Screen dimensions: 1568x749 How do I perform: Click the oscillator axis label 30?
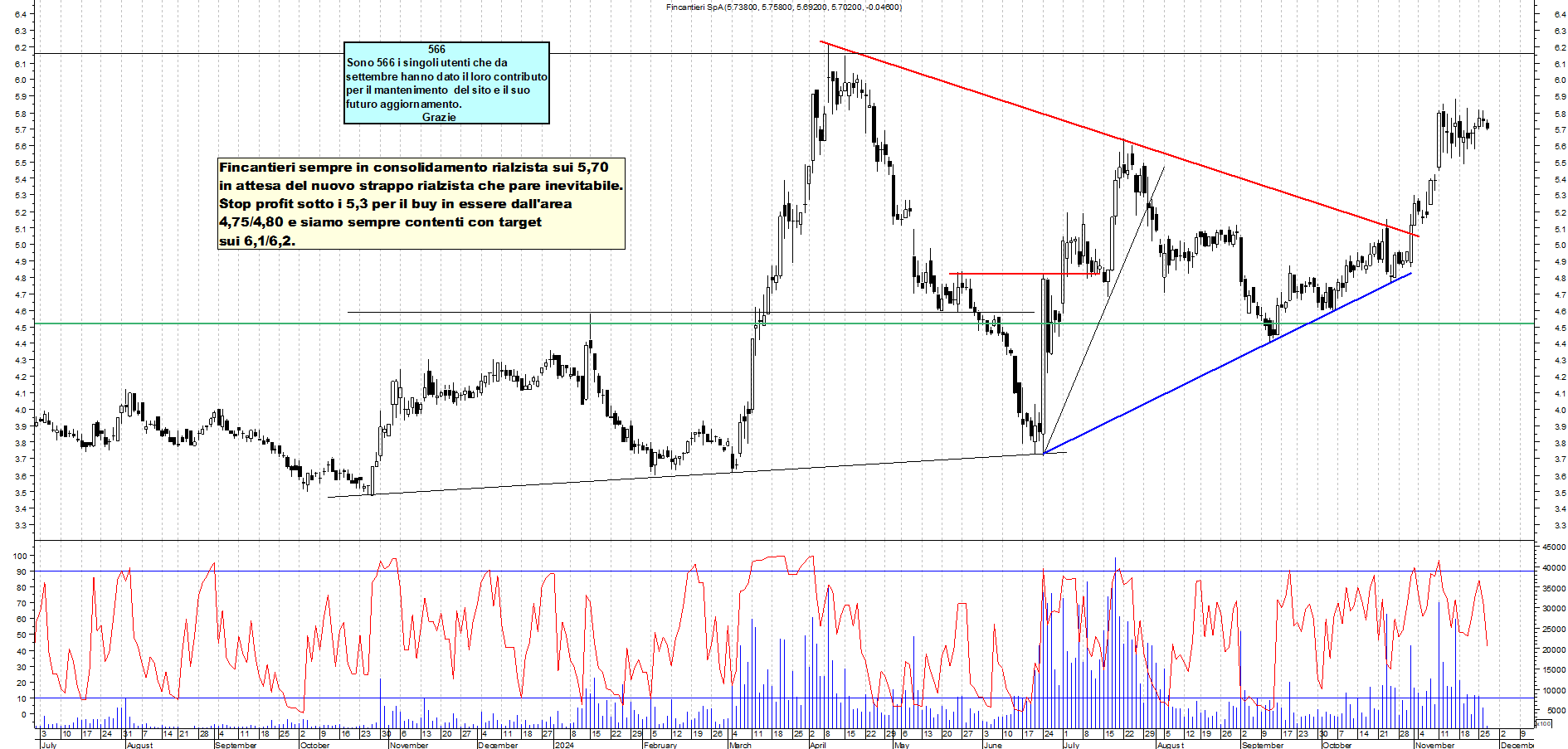pyautogui.click(x=22, y=667)
